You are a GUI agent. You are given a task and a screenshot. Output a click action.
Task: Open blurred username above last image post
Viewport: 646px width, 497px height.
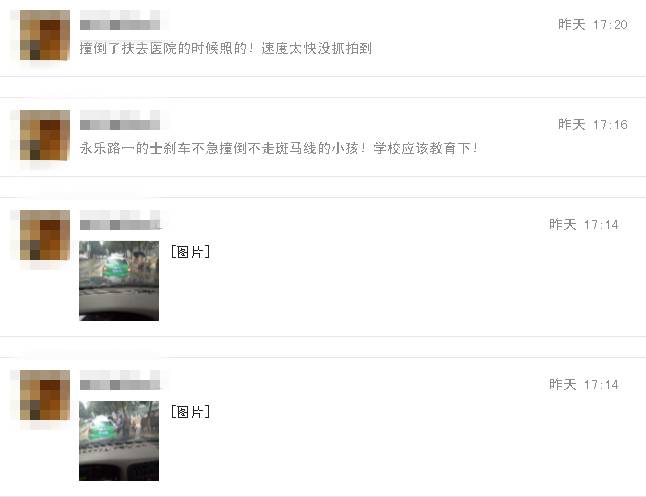click(120, 380)
